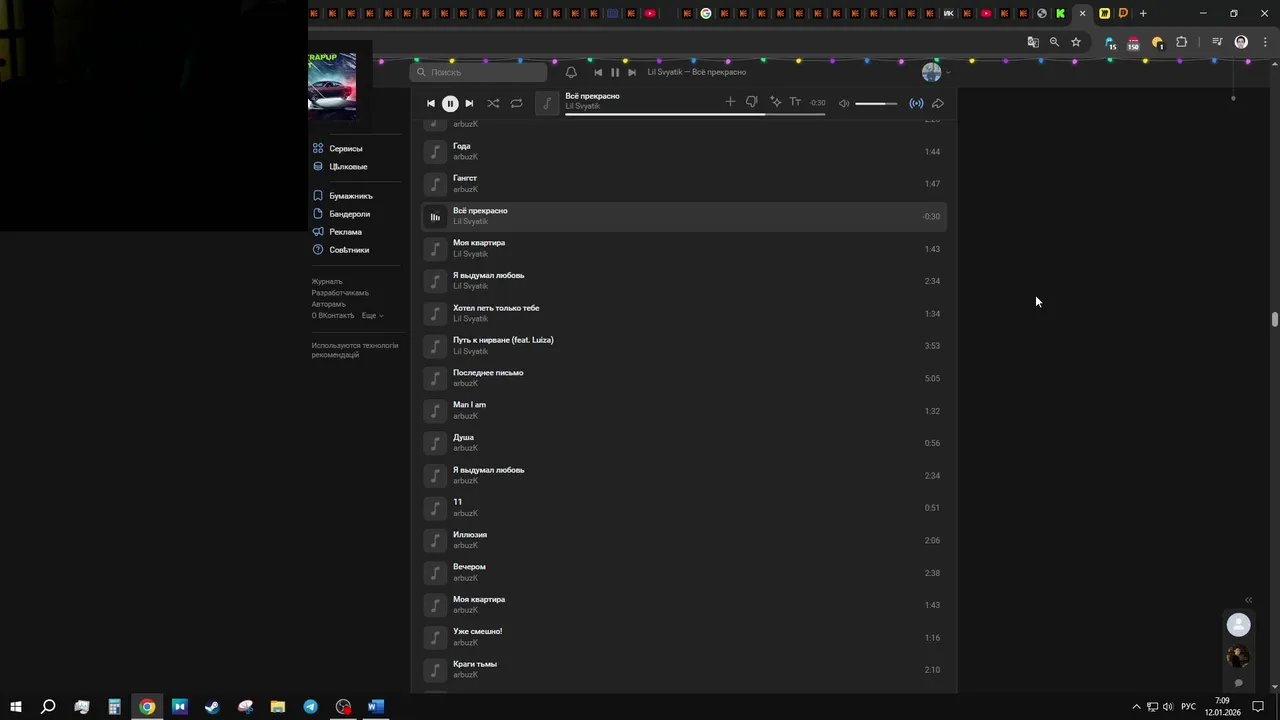Open Chrome extensions puzzle icon
This screenshot has height=720, width=1280.
click(x=1182, y=42)
